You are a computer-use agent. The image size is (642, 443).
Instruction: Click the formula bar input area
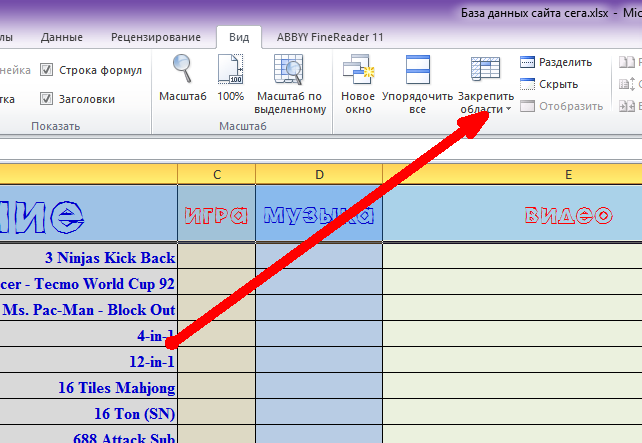[x=321, y=149]
